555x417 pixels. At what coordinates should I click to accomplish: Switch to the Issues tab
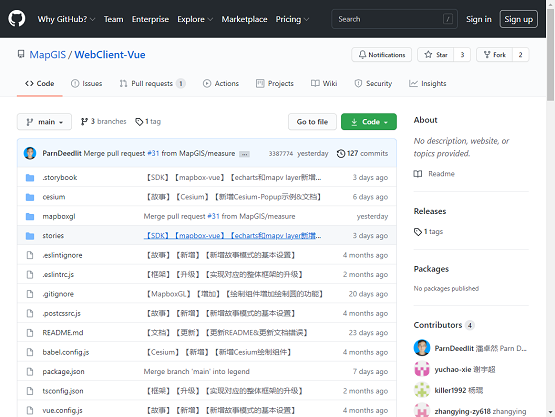(87, 84)
